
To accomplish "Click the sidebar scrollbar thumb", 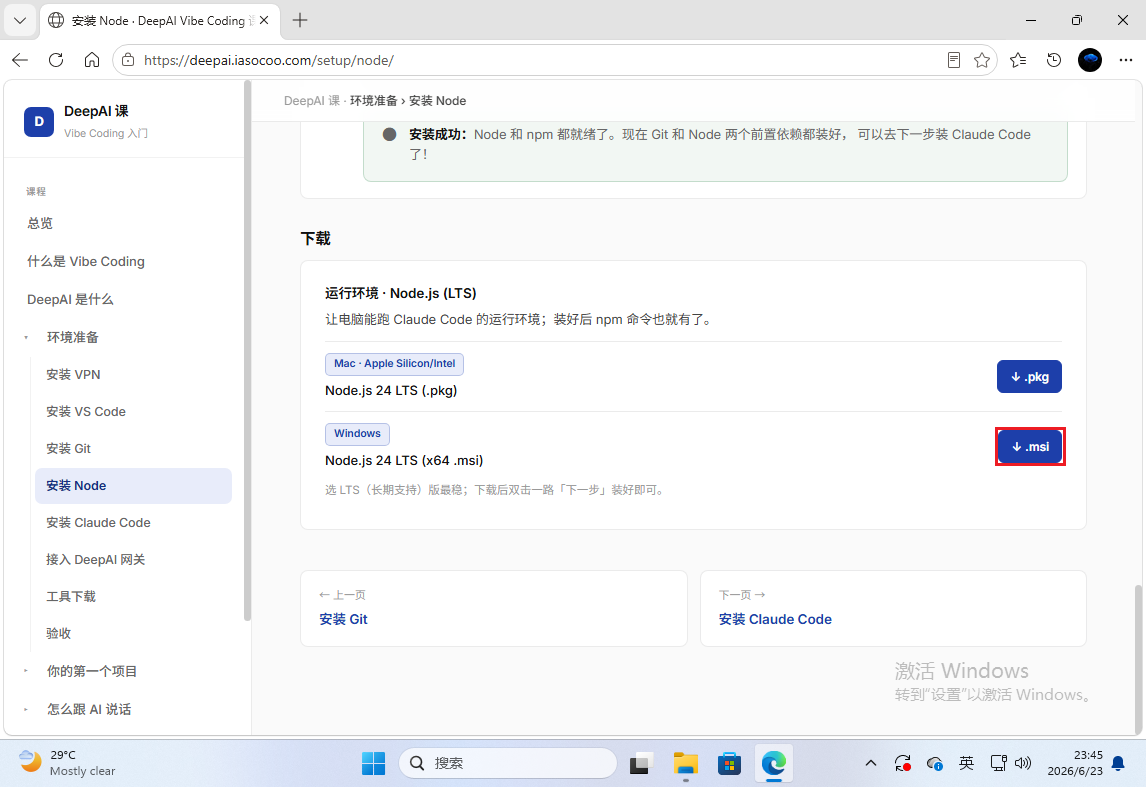I will pyautogui.click(x=247, y=351).
